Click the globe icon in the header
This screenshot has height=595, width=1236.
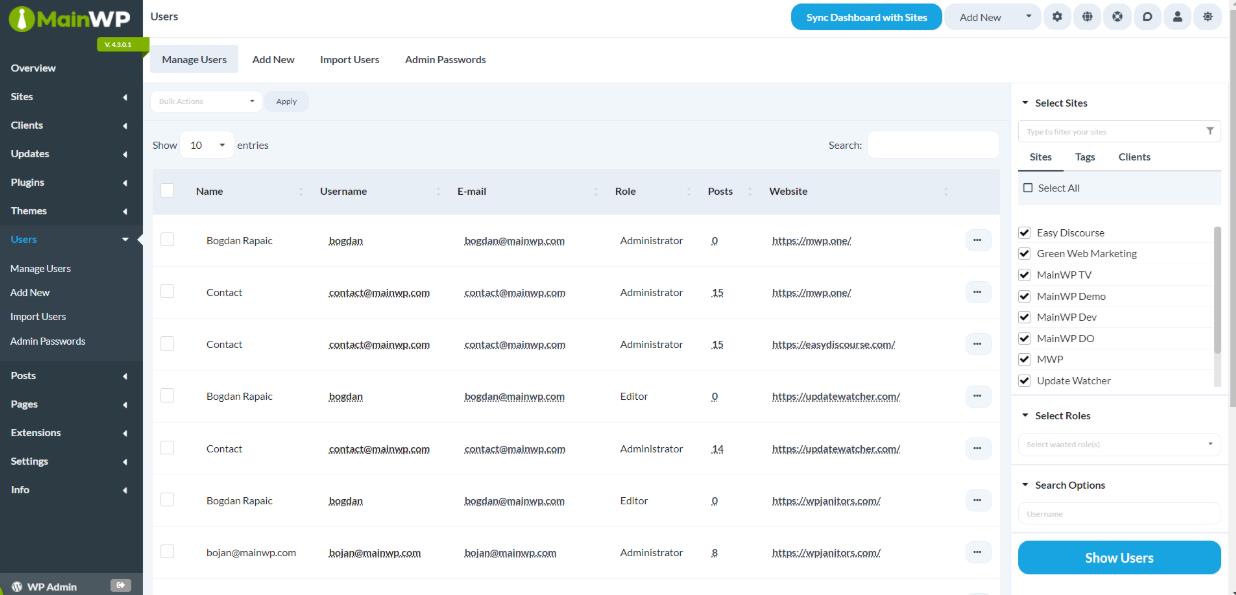(x=1087, y=17)
